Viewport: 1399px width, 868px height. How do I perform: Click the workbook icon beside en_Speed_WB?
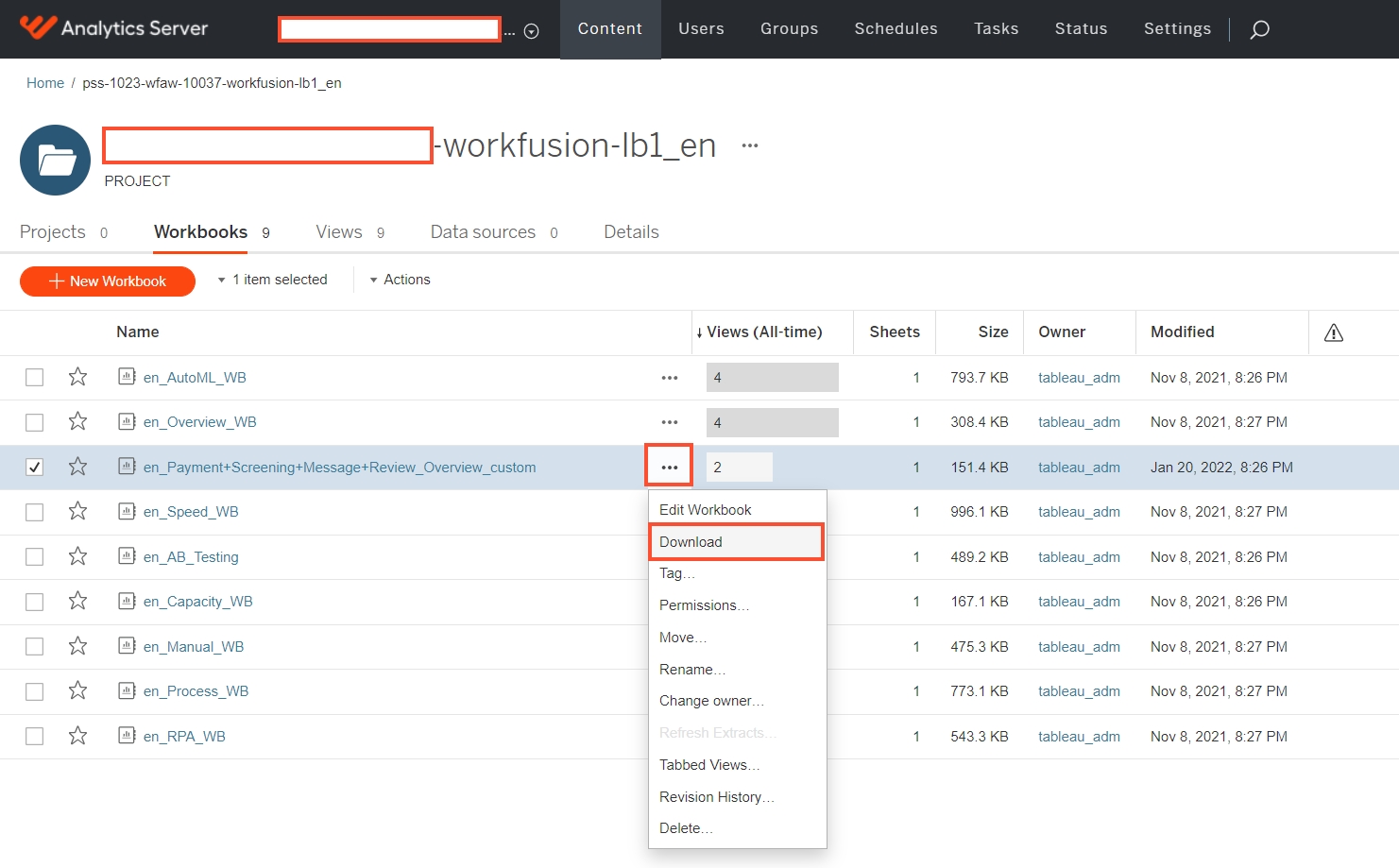(x=127, y=510)
